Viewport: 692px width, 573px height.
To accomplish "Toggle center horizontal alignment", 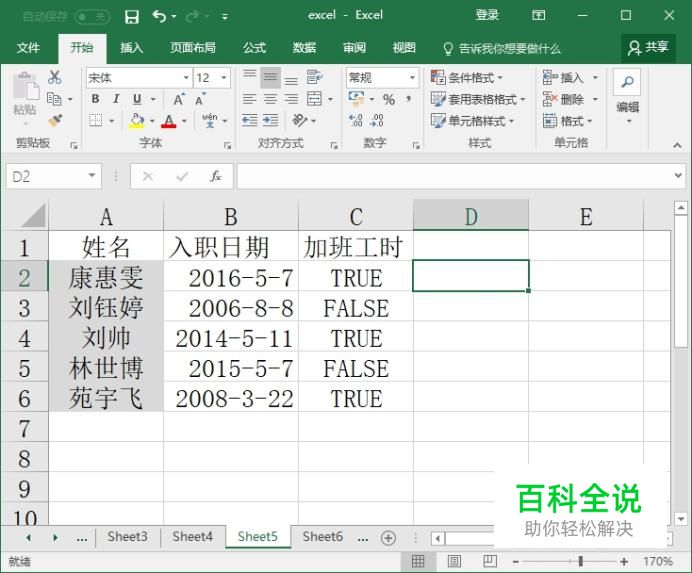I will click(270, 99).
